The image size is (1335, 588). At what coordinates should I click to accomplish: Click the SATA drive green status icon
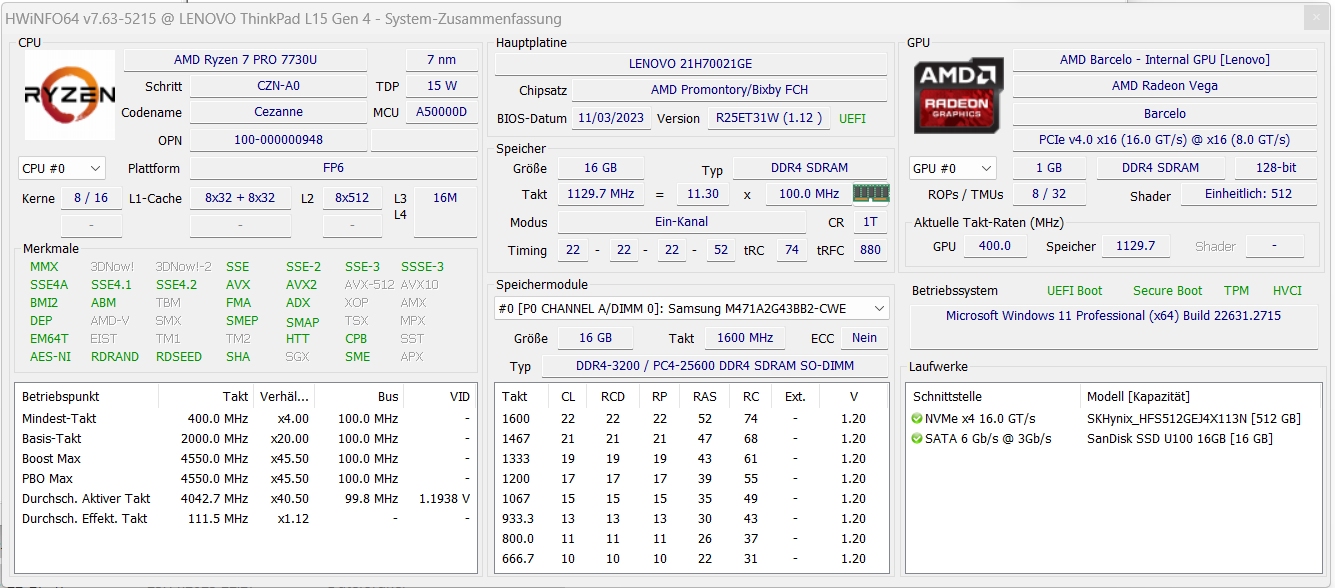pyautogui.click(x=917, y=439)
